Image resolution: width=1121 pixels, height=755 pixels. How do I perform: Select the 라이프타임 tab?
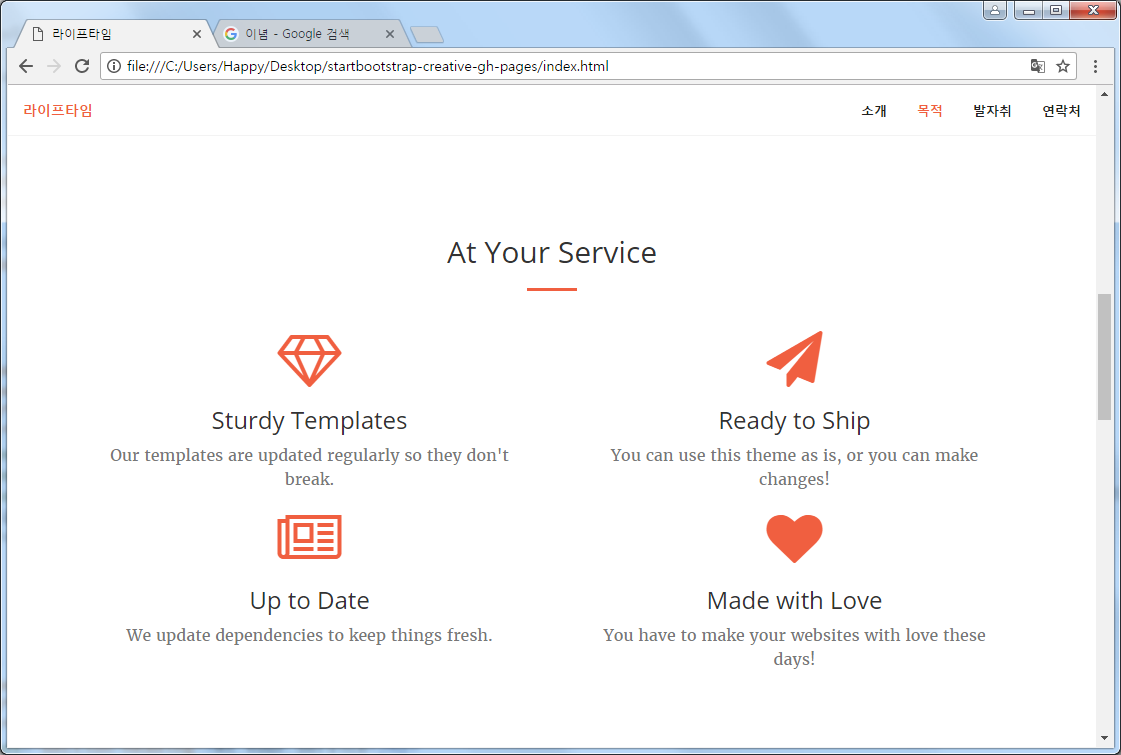[x=114, y=34]
